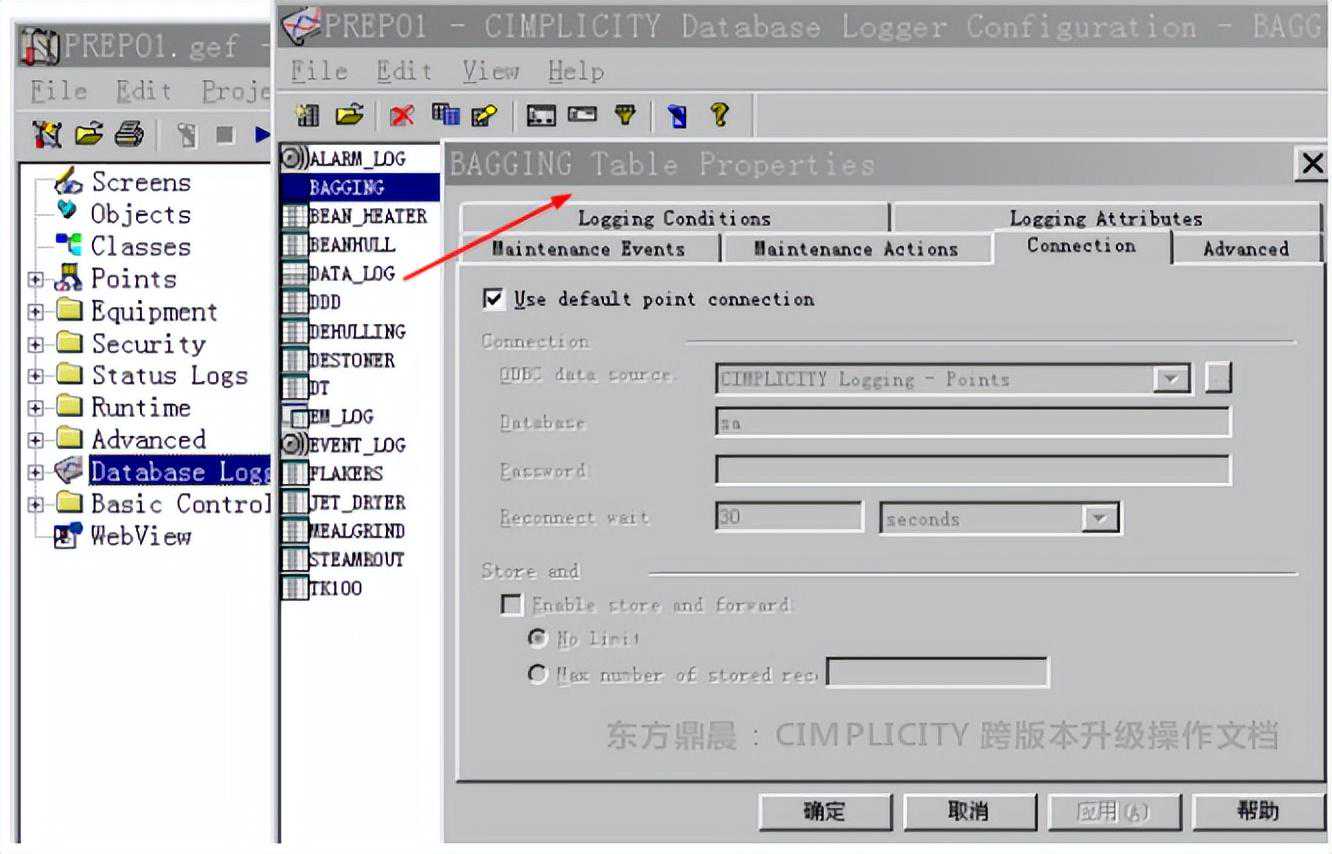Click the funnel filter icon in logger toolbar

pos(625,116)
